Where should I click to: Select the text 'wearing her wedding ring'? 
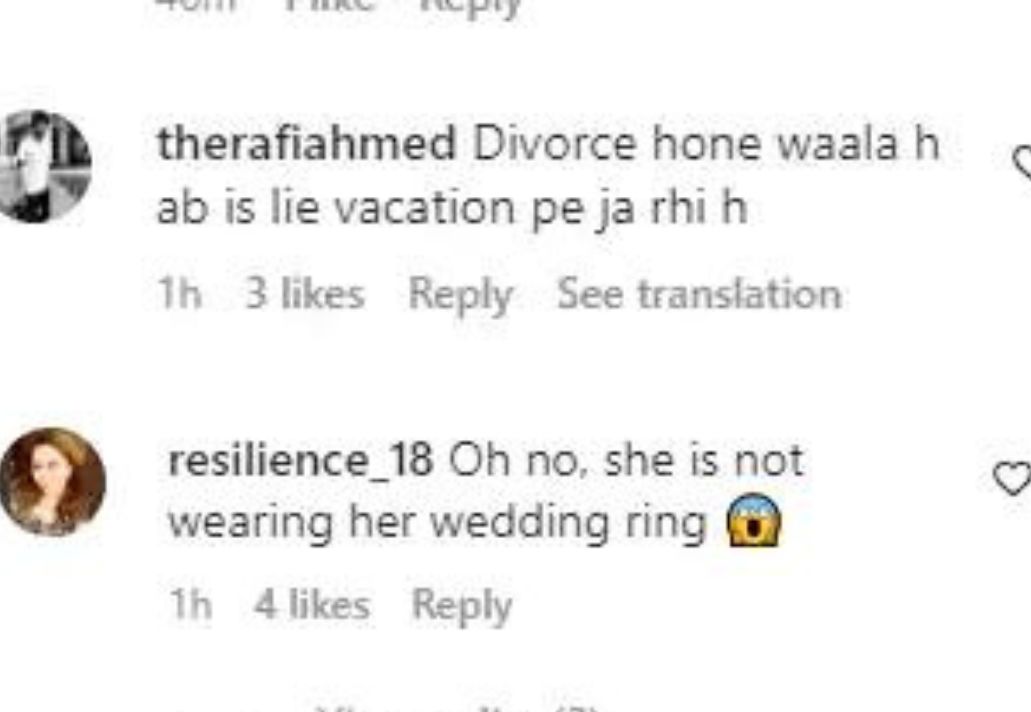pyautogui.click(x=437, y=523)
